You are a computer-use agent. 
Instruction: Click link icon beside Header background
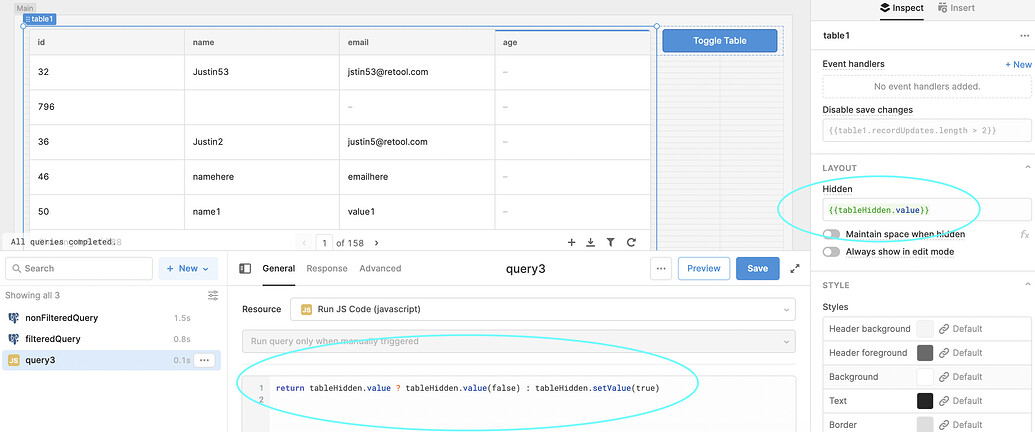944,328
